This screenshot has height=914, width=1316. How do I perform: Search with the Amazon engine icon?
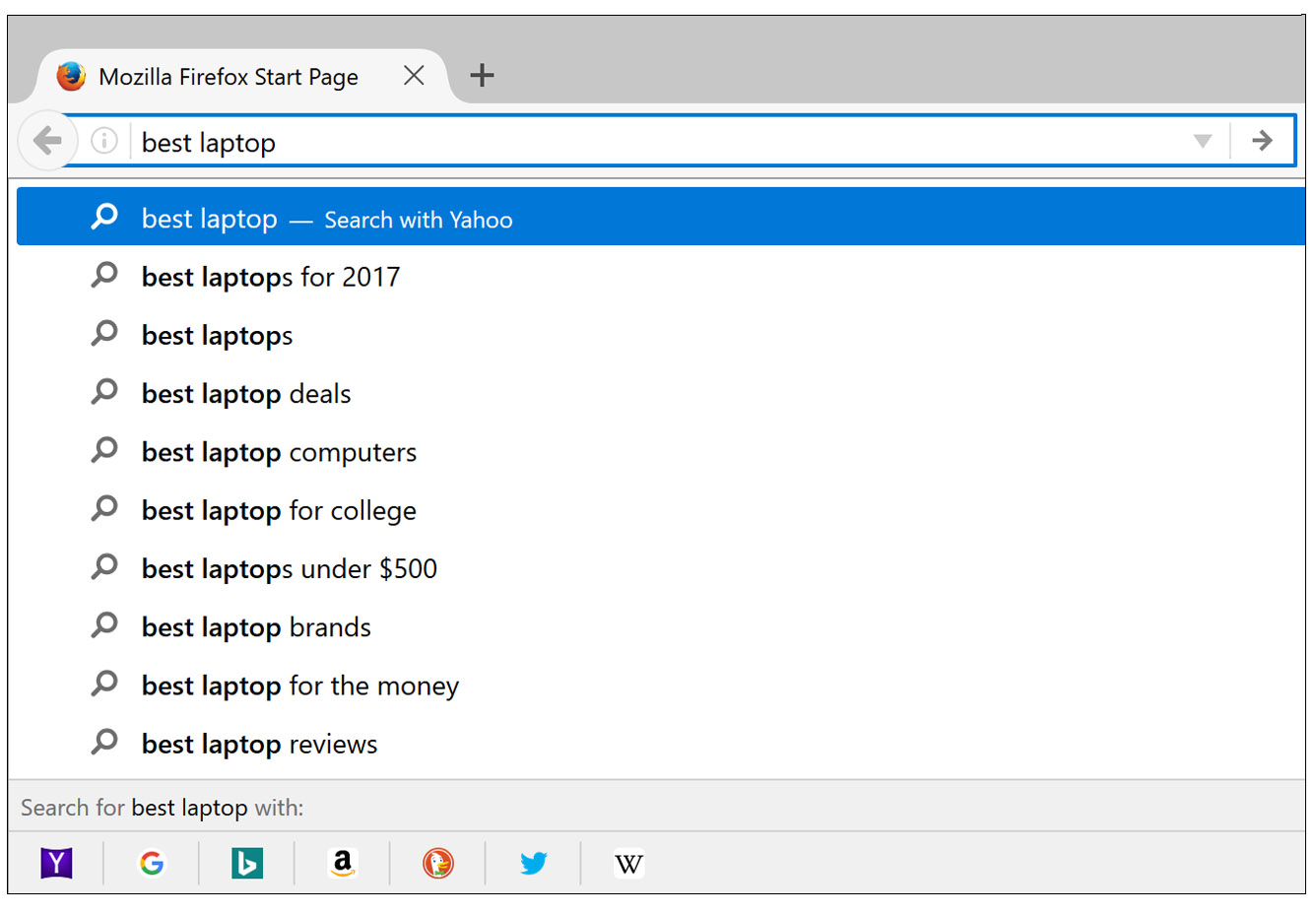(x=343, y=864)
